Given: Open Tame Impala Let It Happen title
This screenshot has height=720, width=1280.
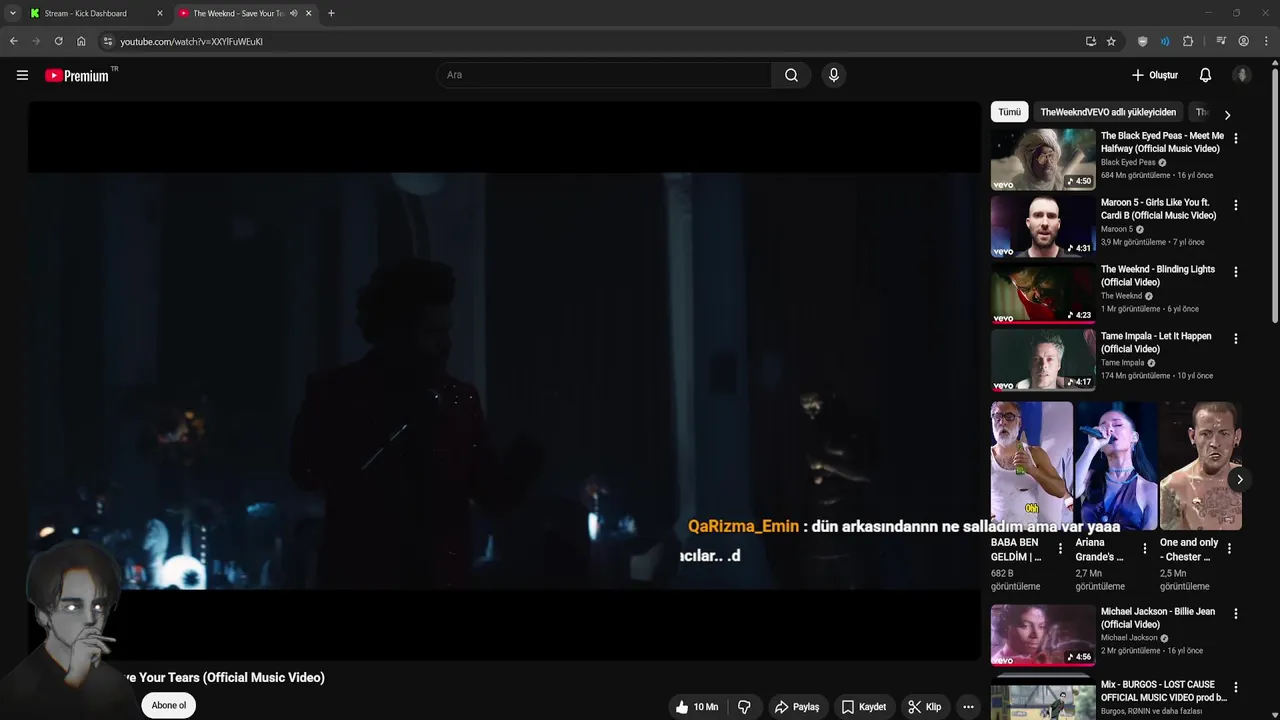Looking at the screenshot, I should tap(1156, 342).
